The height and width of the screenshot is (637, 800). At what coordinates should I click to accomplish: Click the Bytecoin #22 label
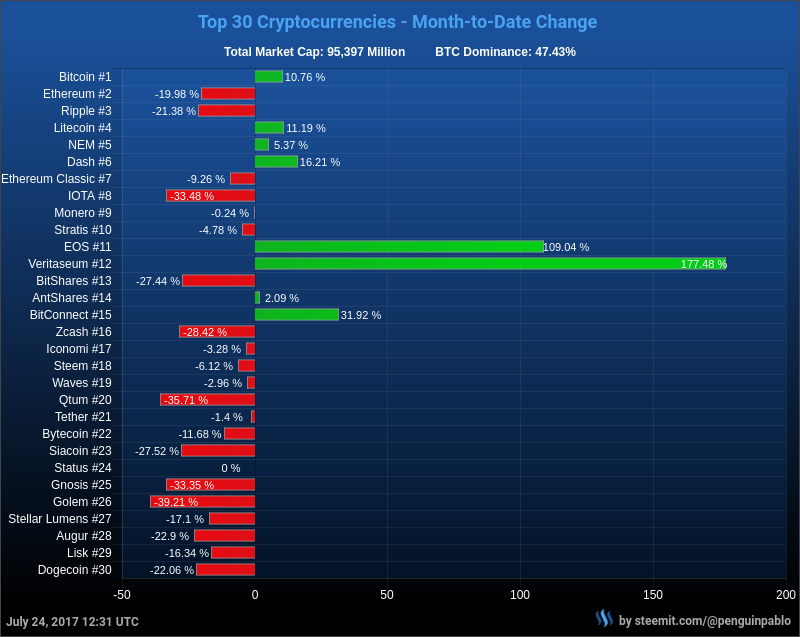(x=77, y=434)
